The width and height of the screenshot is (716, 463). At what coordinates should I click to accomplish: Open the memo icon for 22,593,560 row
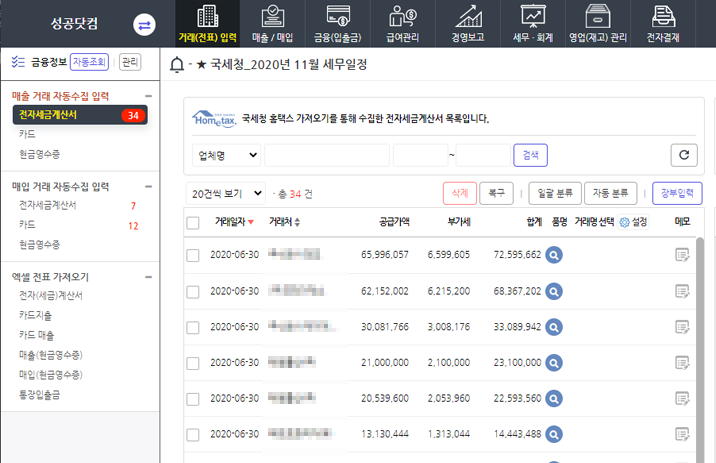[x=682, y=399]
